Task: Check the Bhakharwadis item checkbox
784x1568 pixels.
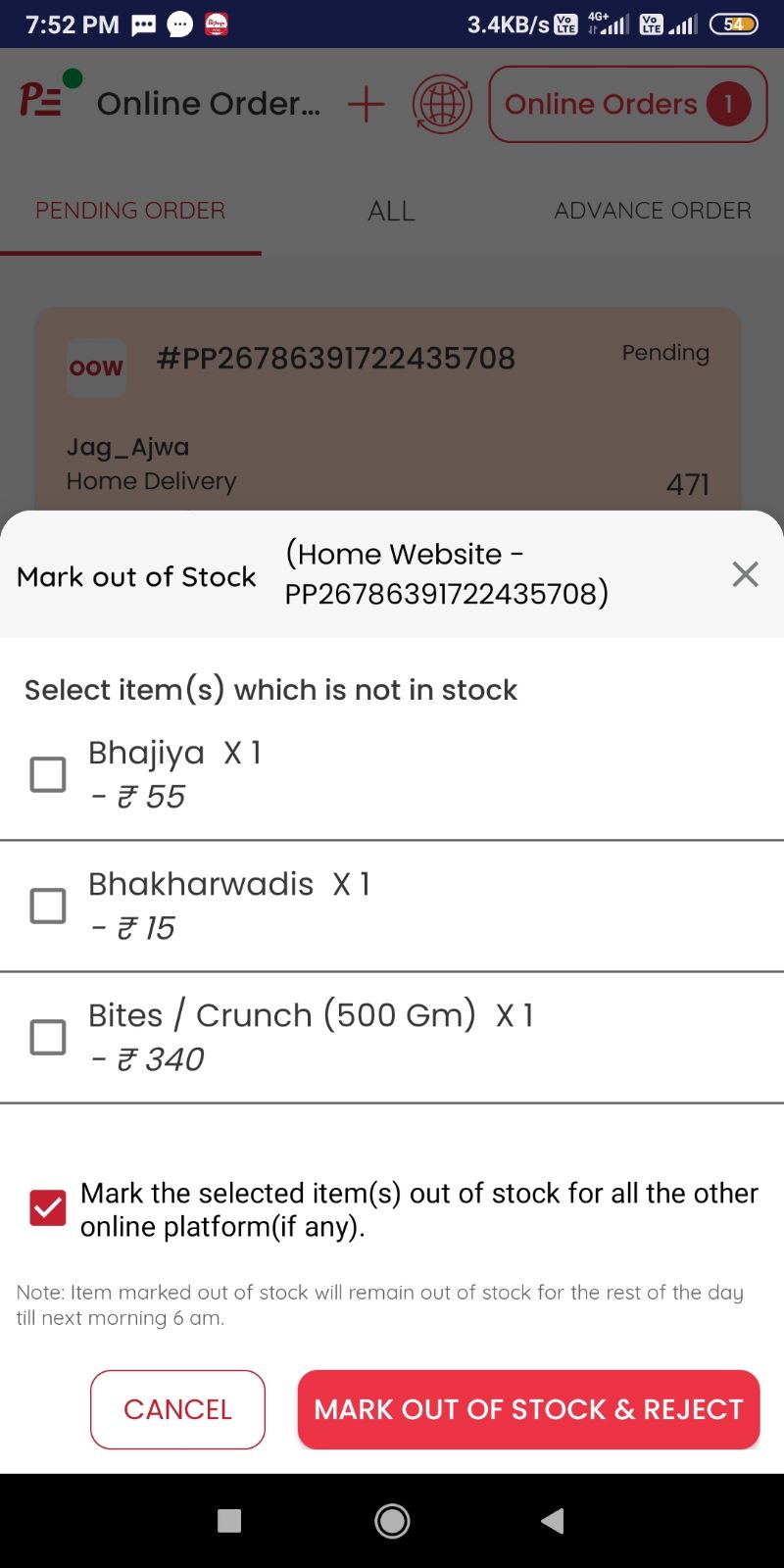Action: [48, 906]
